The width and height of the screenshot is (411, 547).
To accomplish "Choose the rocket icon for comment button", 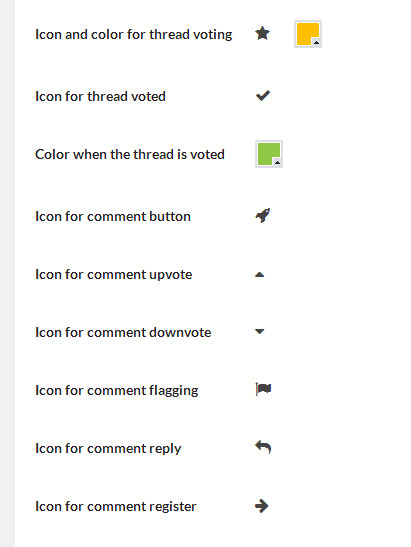I will (x=263, y=216).
